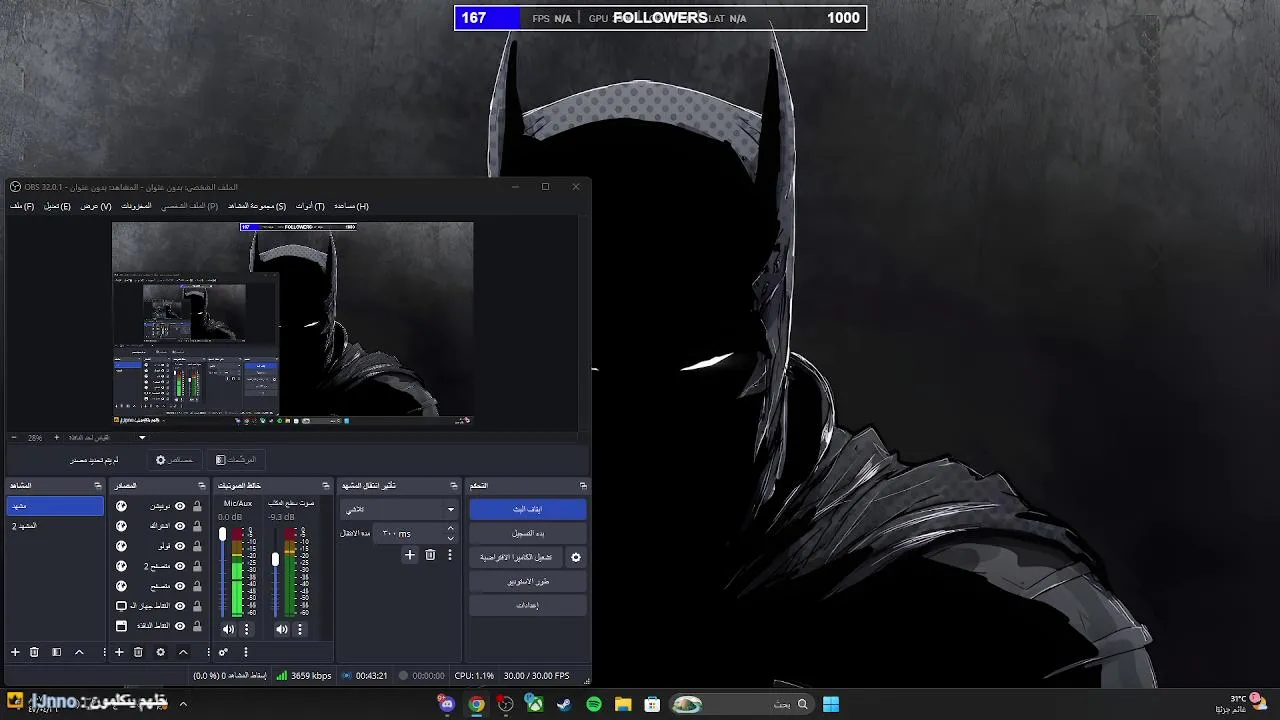Hide the device capture source eye icon
The height and width of the screenshot is (720, 1280).
[181, 606]
